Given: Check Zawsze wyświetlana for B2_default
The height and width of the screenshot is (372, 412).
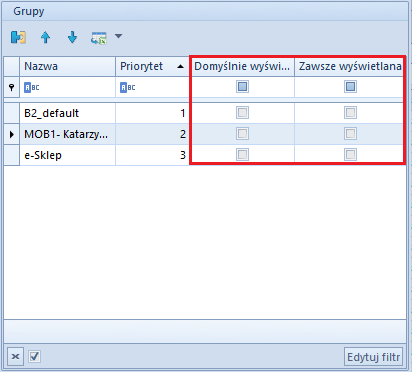Looking at the screenshot, I should tap(350, 113).
